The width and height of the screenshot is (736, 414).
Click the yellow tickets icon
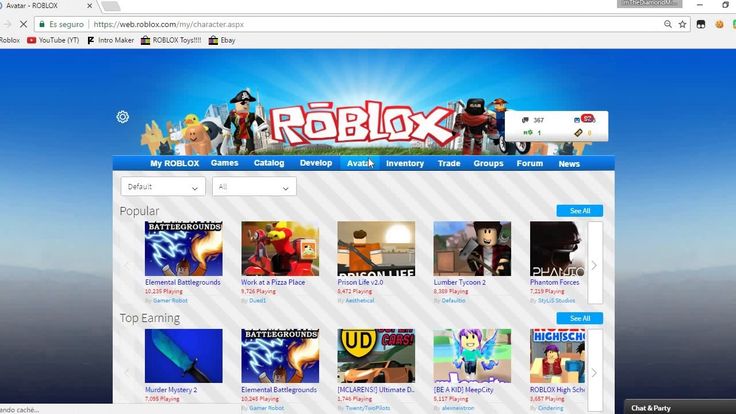tap(578, 133)
